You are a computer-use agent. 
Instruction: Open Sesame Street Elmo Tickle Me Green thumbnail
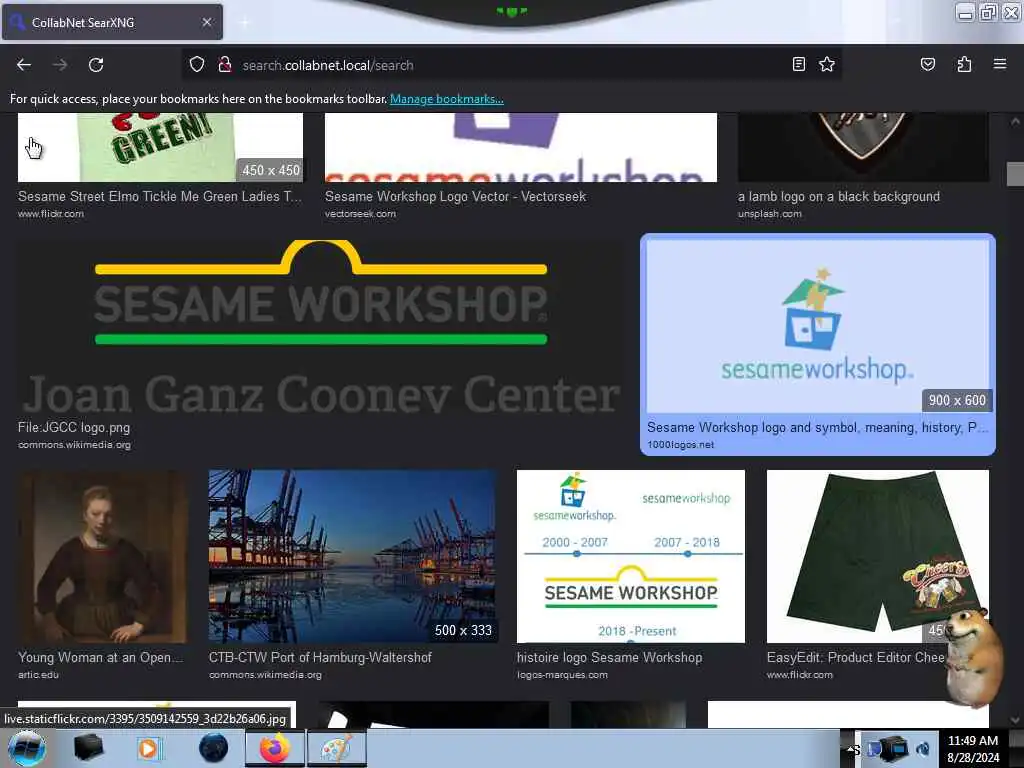click(x=160, y=147)
